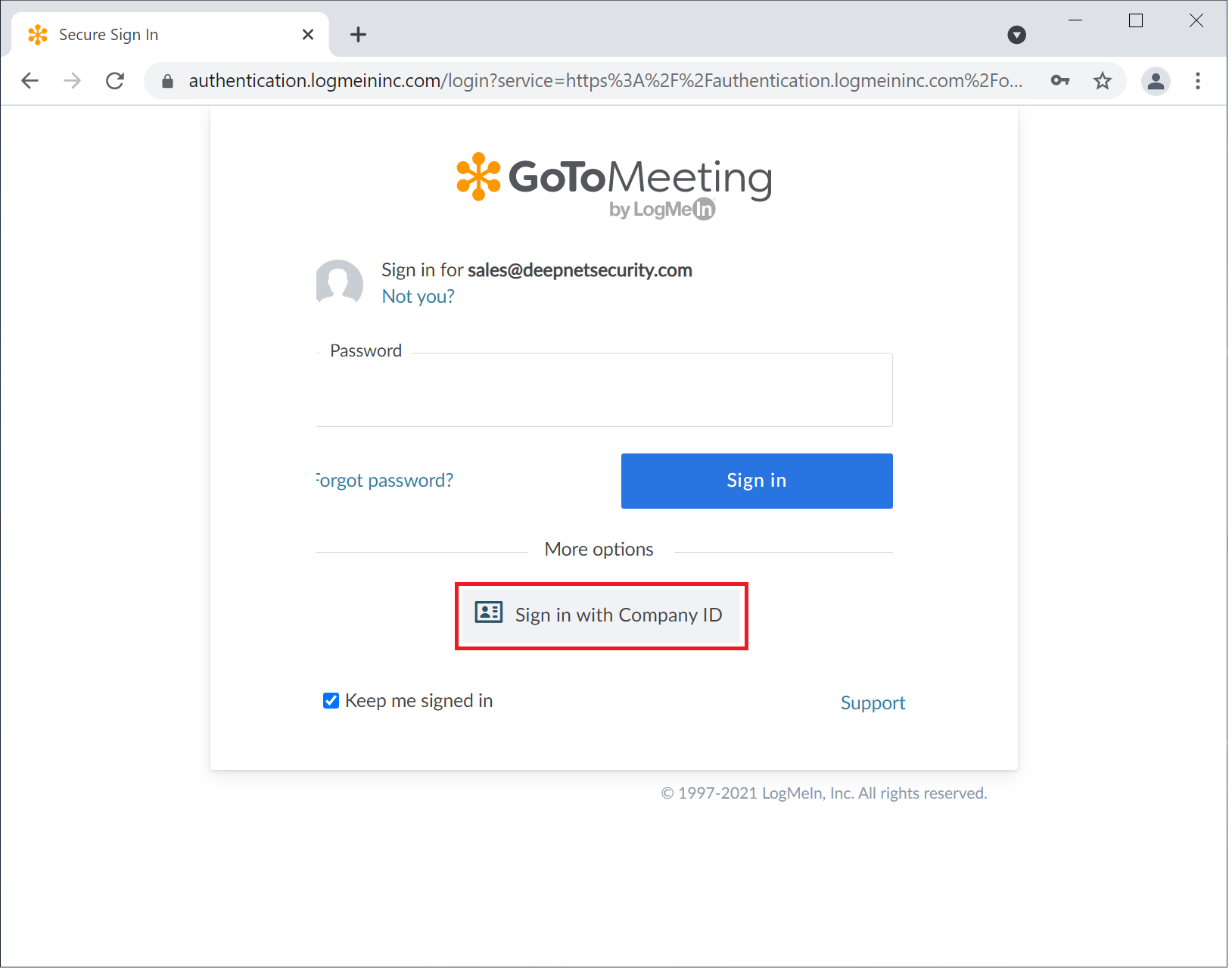The height and width of the screenshot is (972, 1232).
Task: Close the Secure Sign In tab
Action: point(308,35)
